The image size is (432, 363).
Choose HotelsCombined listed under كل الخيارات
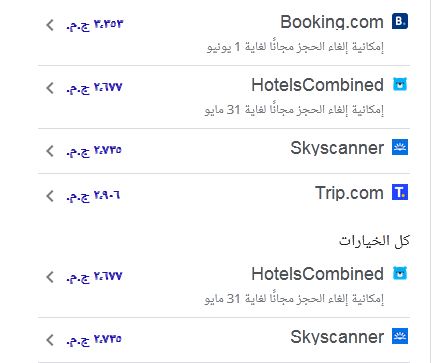coord(317,274)
